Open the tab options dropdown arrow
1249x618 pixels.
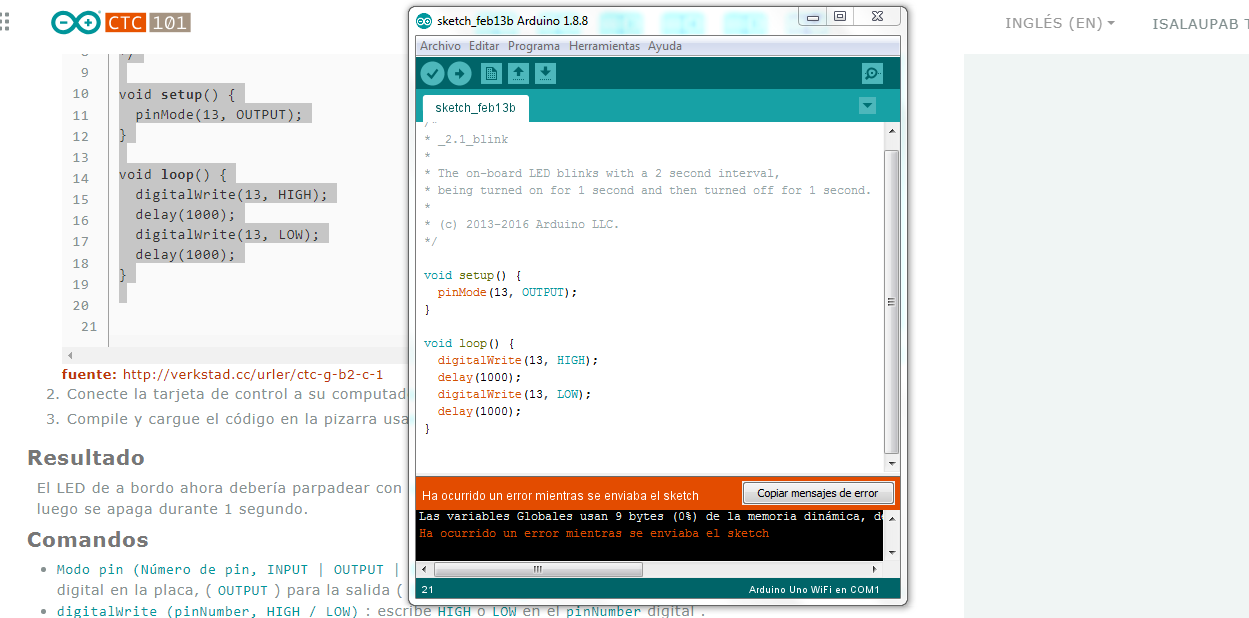(868, 106)
